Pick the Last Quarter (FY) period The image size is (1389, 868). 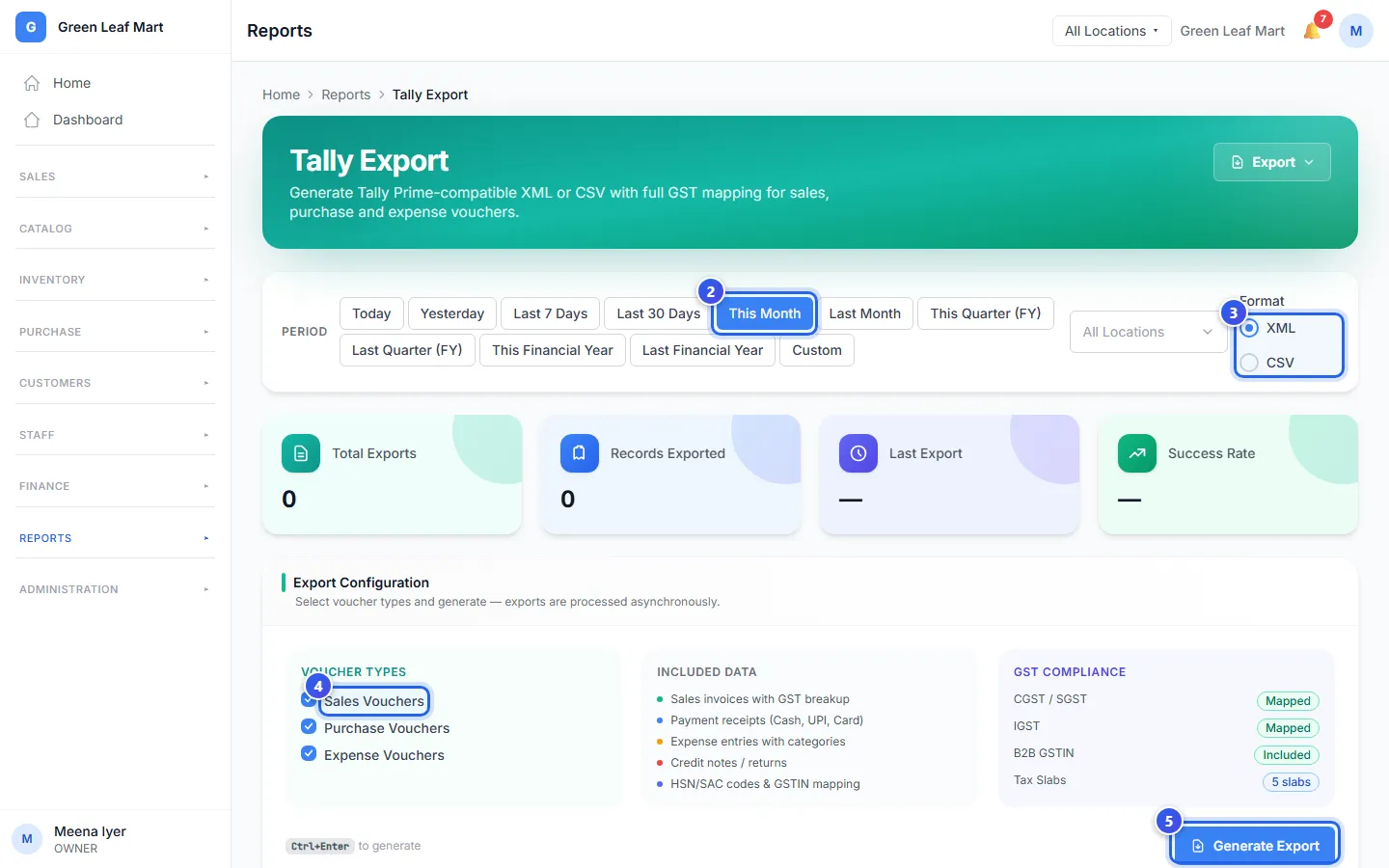(x=407, y=350)
